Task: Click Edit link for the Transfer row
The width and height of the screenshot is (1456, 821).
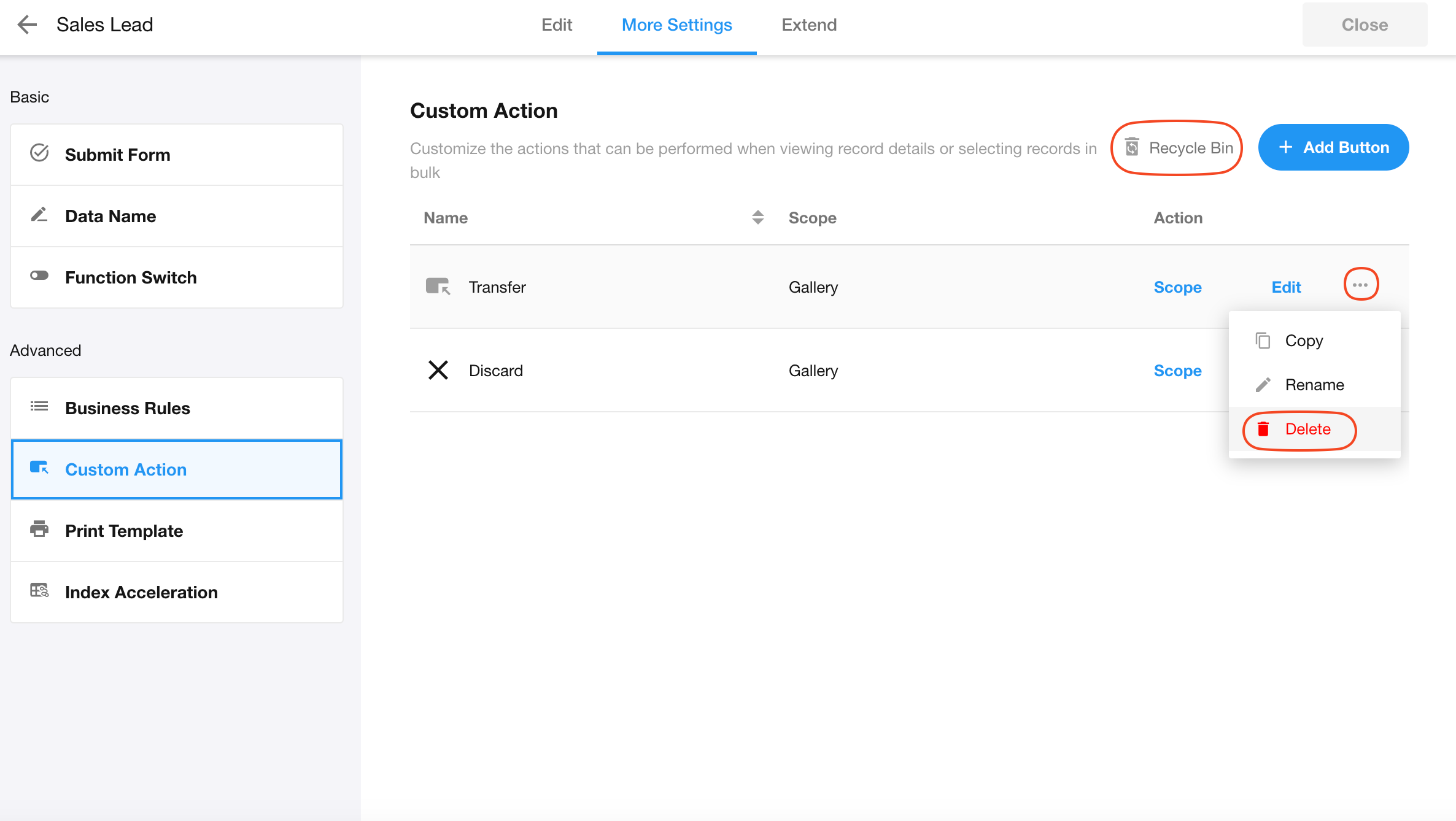Action: [1285, 287]
